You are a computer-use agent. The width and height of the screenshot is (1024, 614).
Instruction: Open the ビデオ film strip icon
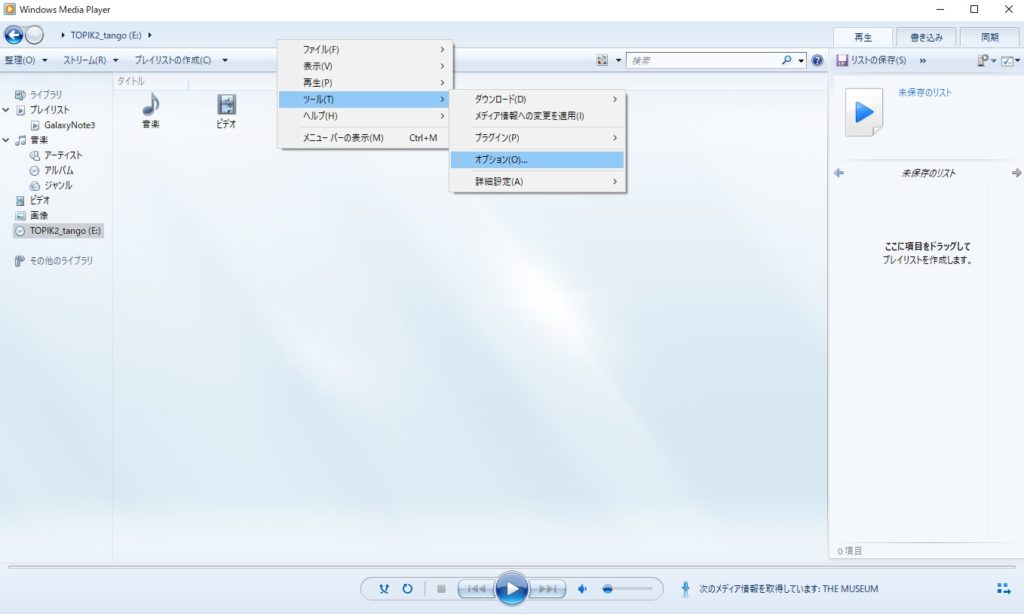tap(226, 105)
